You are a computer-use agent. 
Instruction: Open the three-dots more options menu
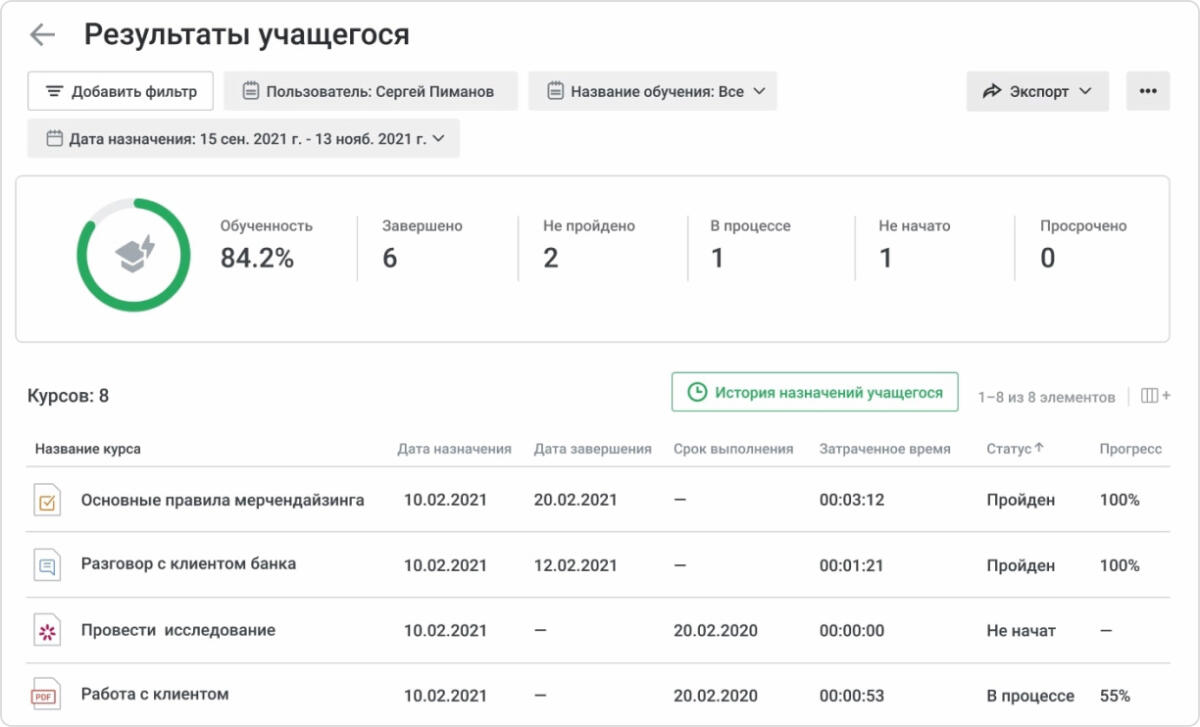pos(1147,91)
